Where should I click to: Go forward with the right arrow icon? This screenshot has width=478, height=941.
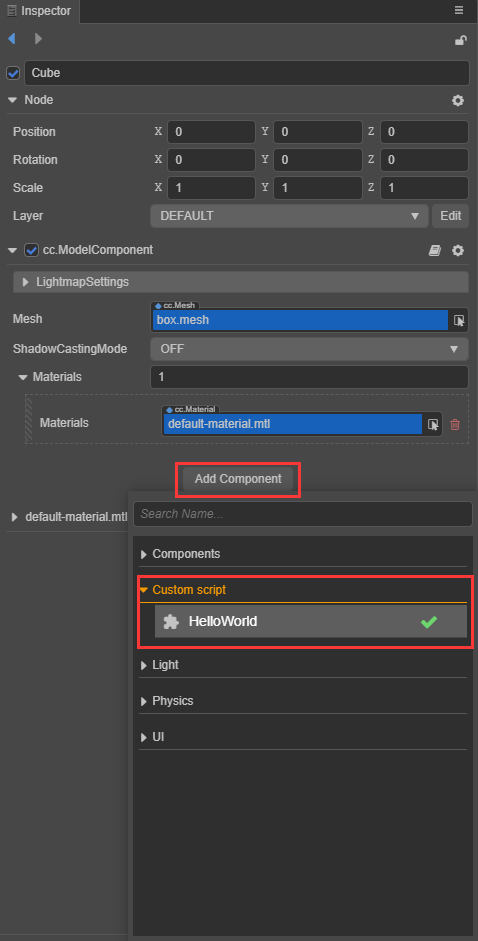pos(38,39)
